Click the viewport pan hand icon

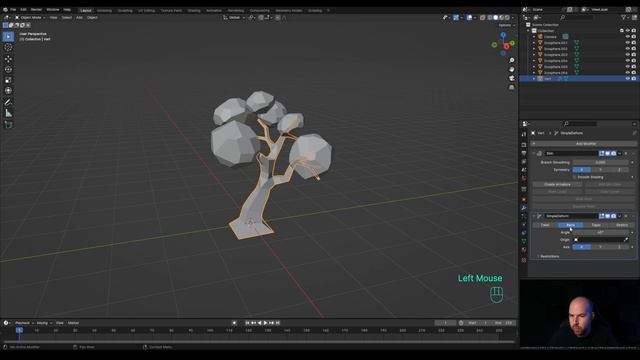(511, 69)
